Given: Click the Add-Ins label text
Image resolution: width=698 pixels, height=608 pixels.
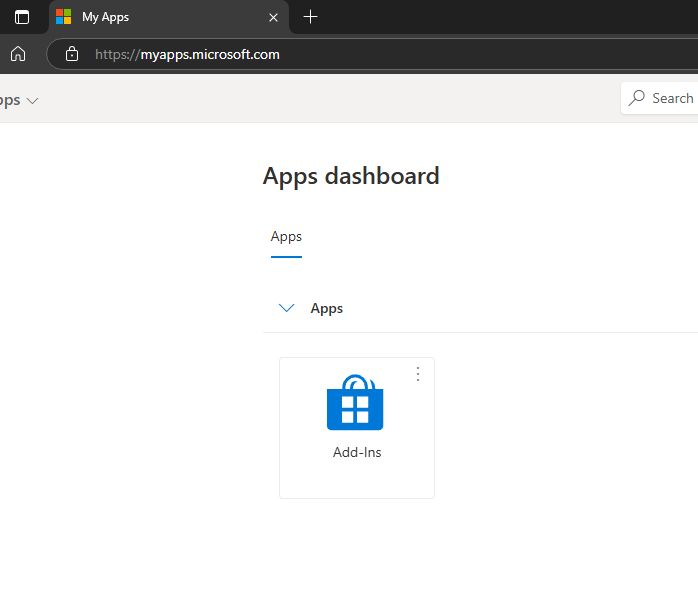Looking at the screenshot, I should click(x=357, y=452).
